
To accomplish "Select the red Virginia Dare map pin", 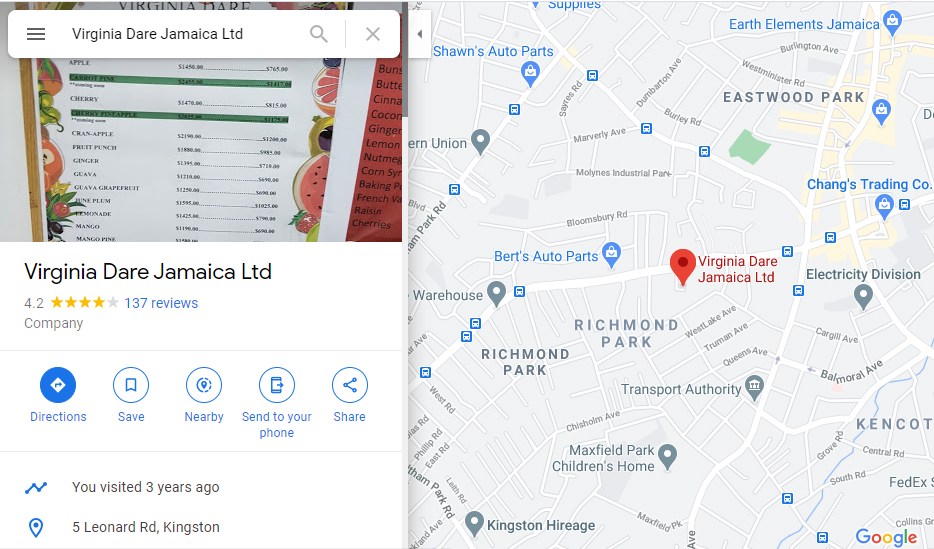I will click(x=683, y=267).
